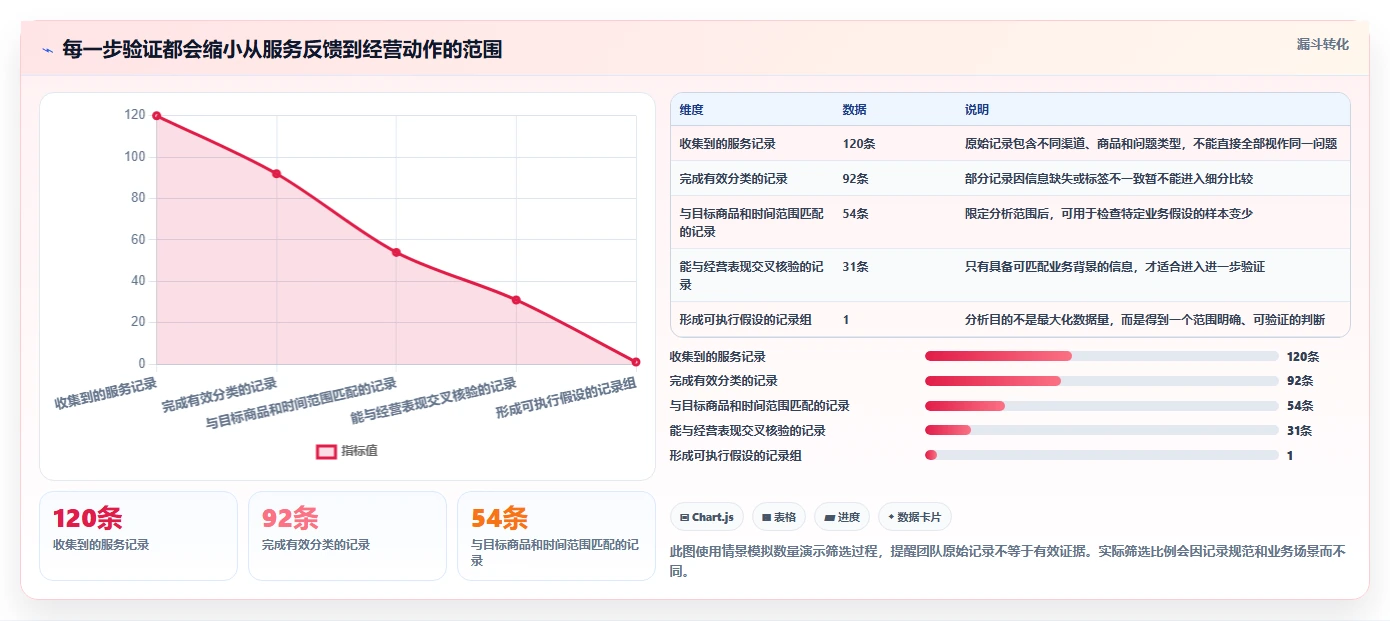Select the chart point for 完成有效分类的记录
The width and height of the screenshot is (1390, 621).
[x=277, y=174]
